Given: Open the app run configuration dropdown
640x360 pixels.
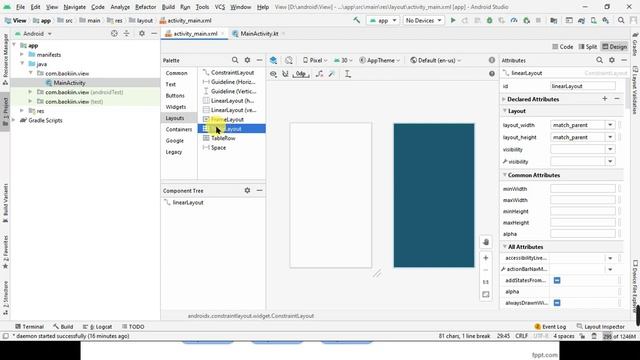Looking at the screenshot, I should [x=382, y=20].
